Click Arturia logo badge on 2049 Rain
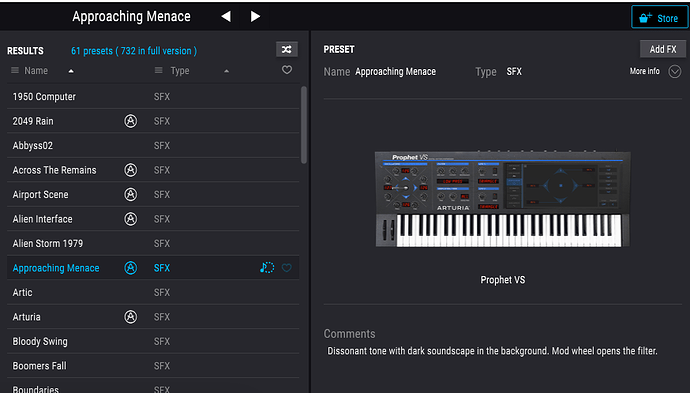 coord(130,121)
